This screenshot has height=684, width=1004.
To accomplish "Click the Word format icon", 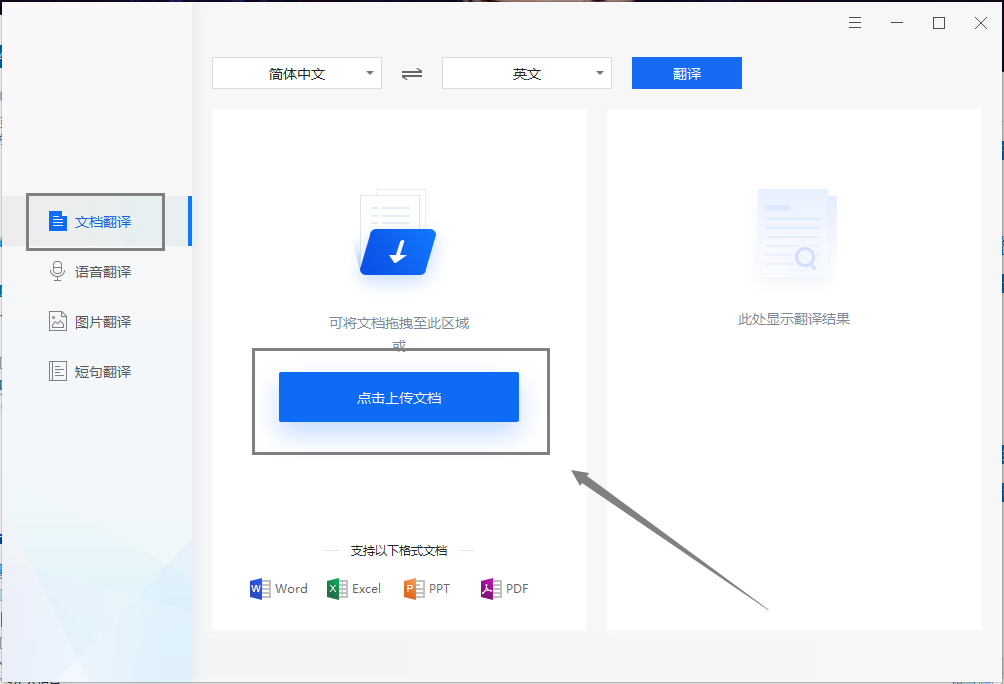I will pyautogui.click(x=259, y=589).
